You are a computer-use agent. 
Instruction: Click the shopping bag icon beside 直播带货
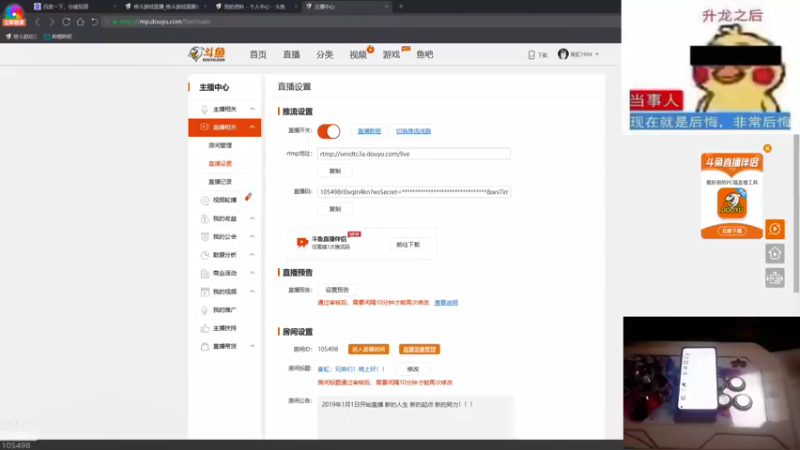(205, 346)
